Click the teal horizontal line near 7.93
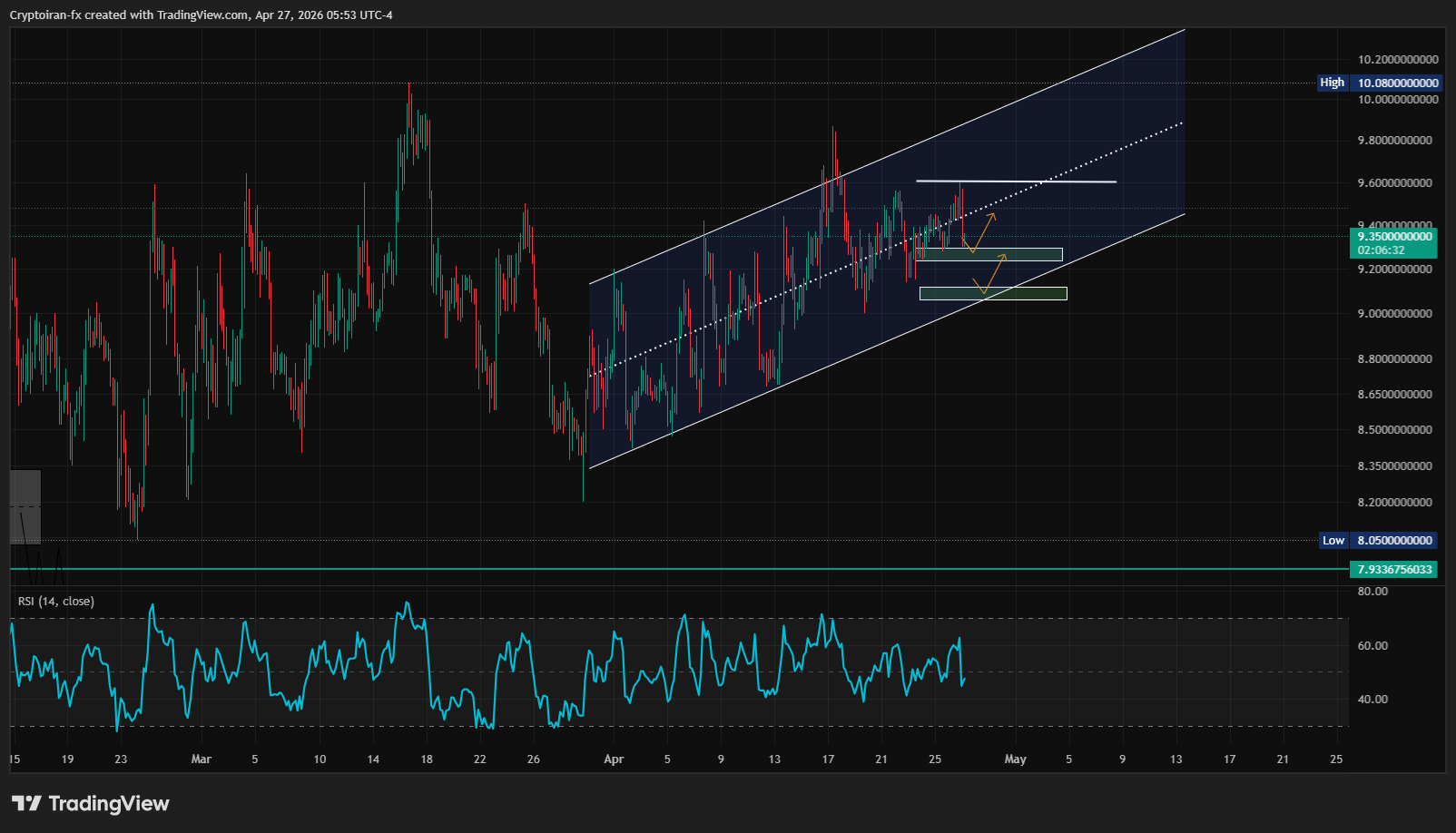Image resolution: width=1456 pixels, height=833 pixels. point(635,569)
